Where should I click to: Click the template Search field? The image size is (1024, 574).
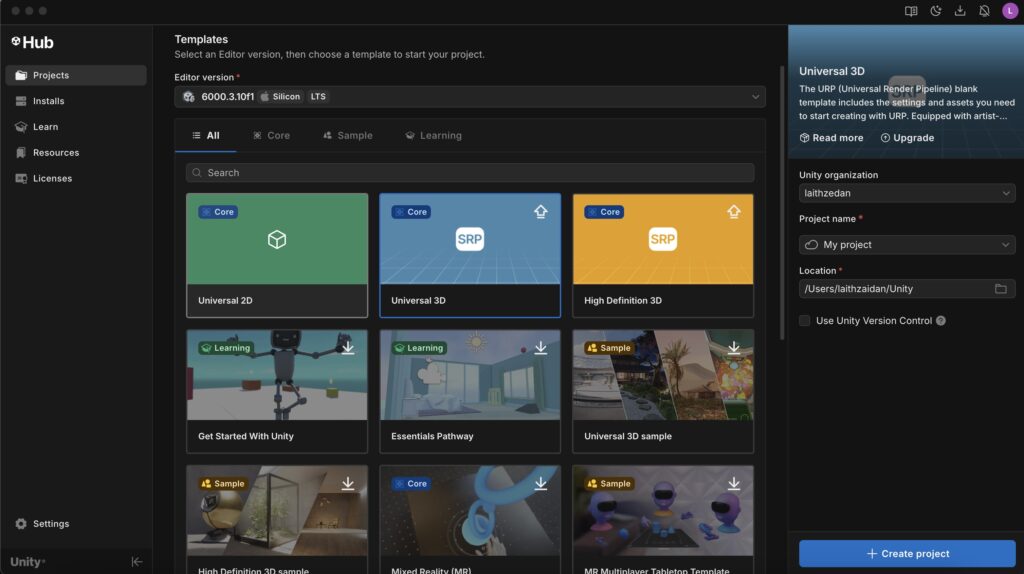tap(469, 173)
